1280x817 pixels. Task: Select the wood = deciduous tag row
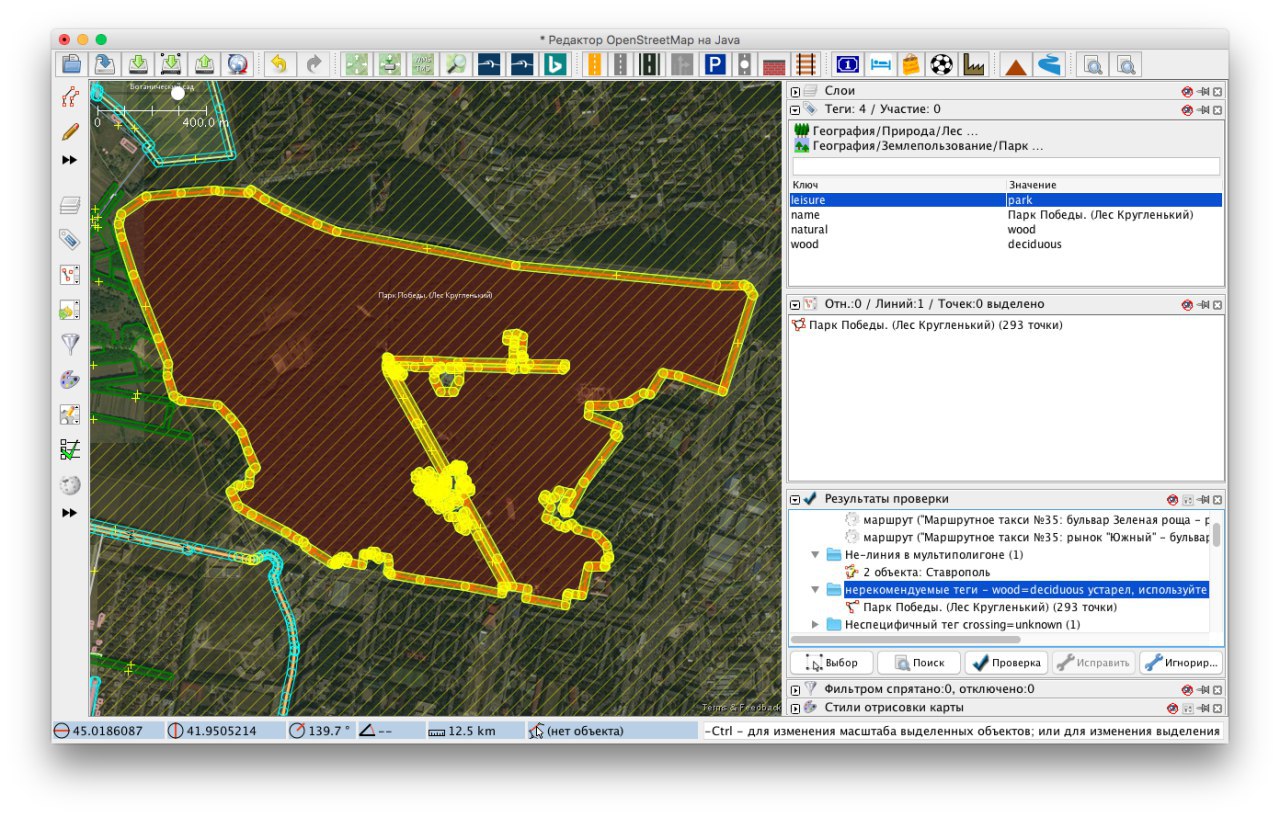point(1006,244)
